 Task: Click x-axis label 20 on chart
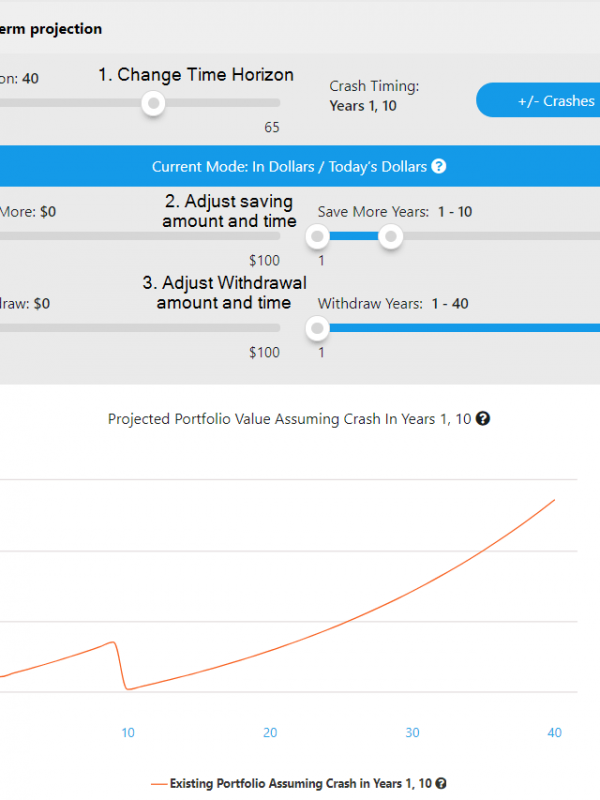pyautogui.click(x=270, y=733)
